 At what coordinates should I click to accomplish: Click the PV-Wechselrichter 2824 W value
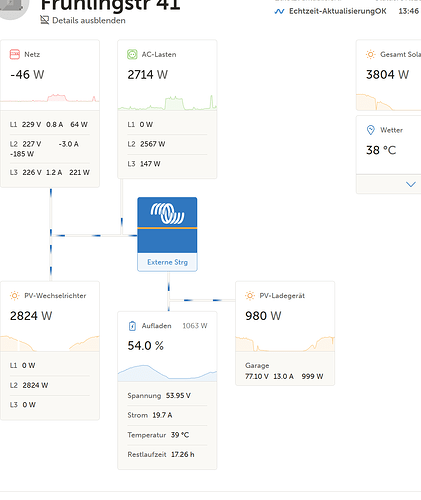[x=31, y=316]
